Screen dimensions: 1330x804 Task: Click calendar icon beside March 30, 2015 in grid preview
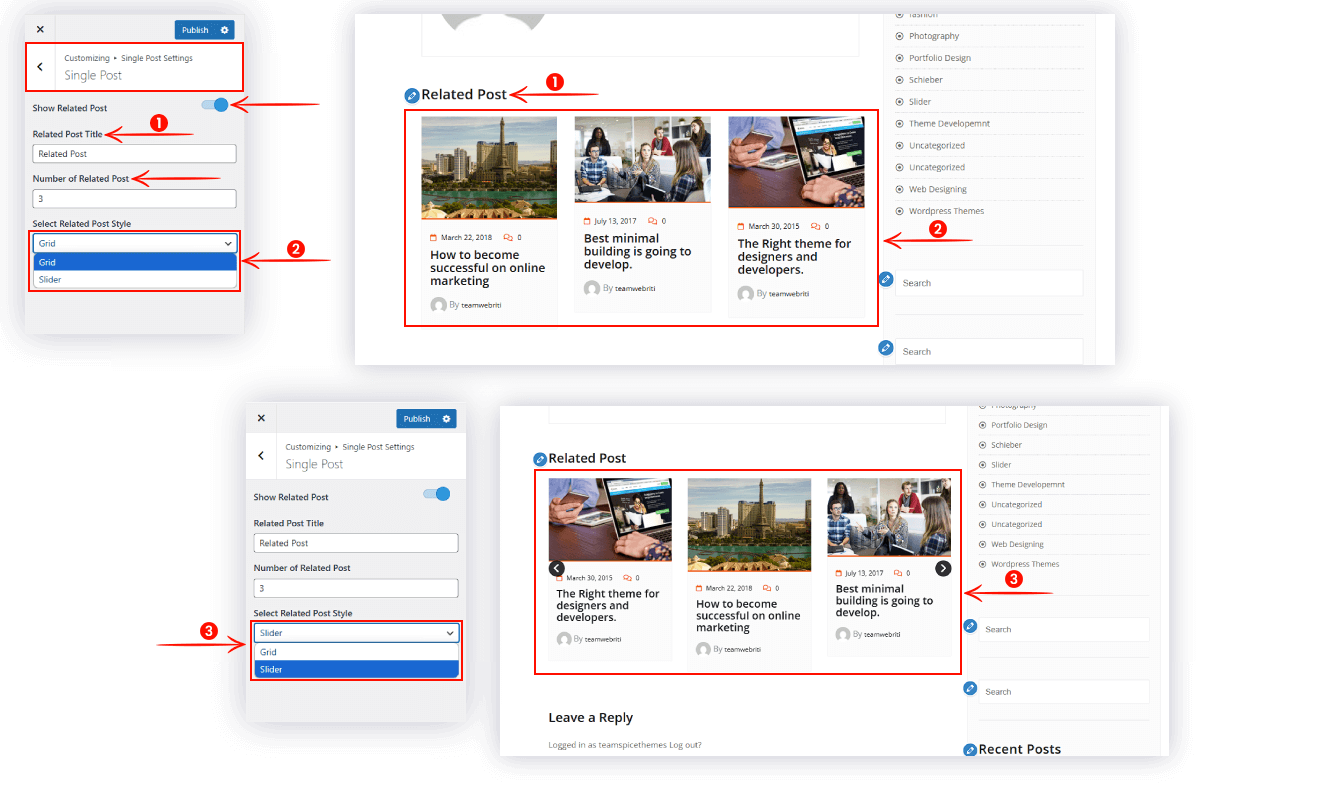click(741, 227)
